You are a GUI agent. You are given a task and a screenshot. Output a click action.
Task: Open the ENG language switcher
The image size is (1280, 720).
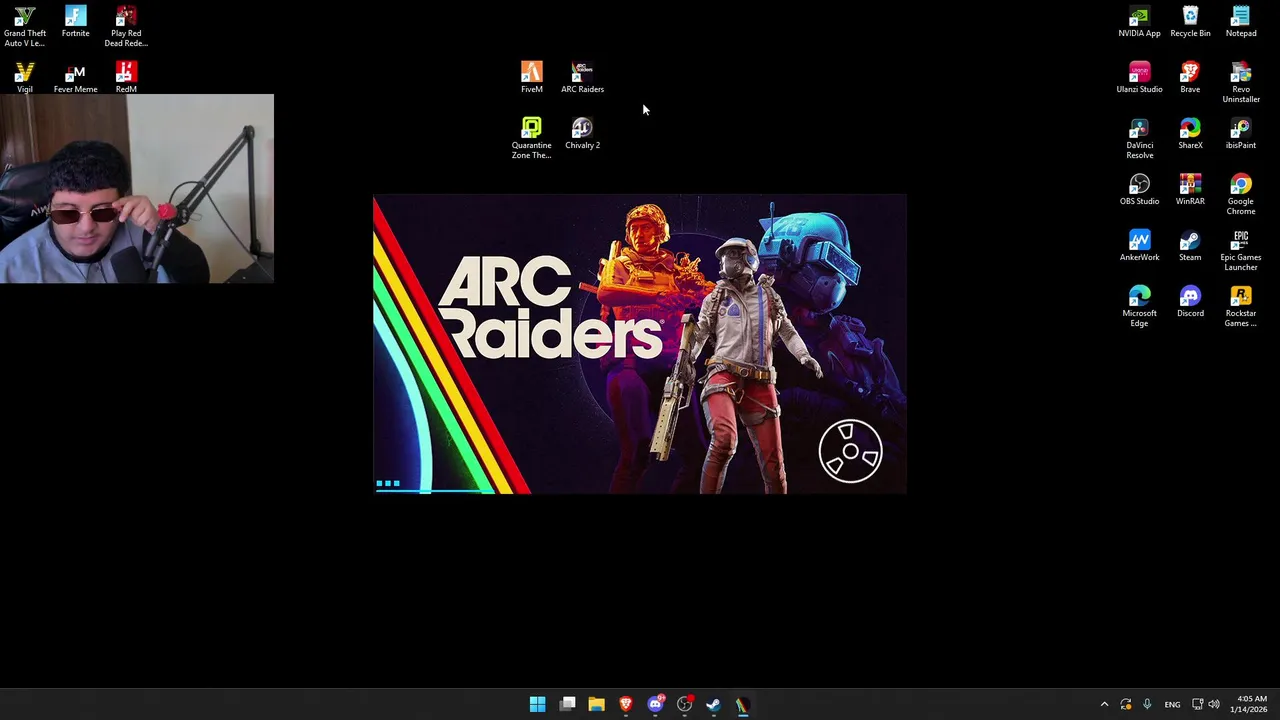pyautogui.click(x=1172, y=704)
